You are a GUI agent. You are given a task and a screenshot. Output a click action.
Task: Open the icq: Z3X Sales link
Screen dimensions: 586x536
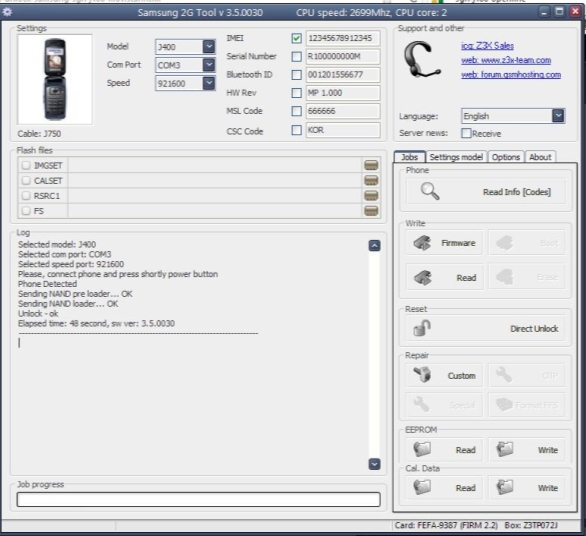487,46
